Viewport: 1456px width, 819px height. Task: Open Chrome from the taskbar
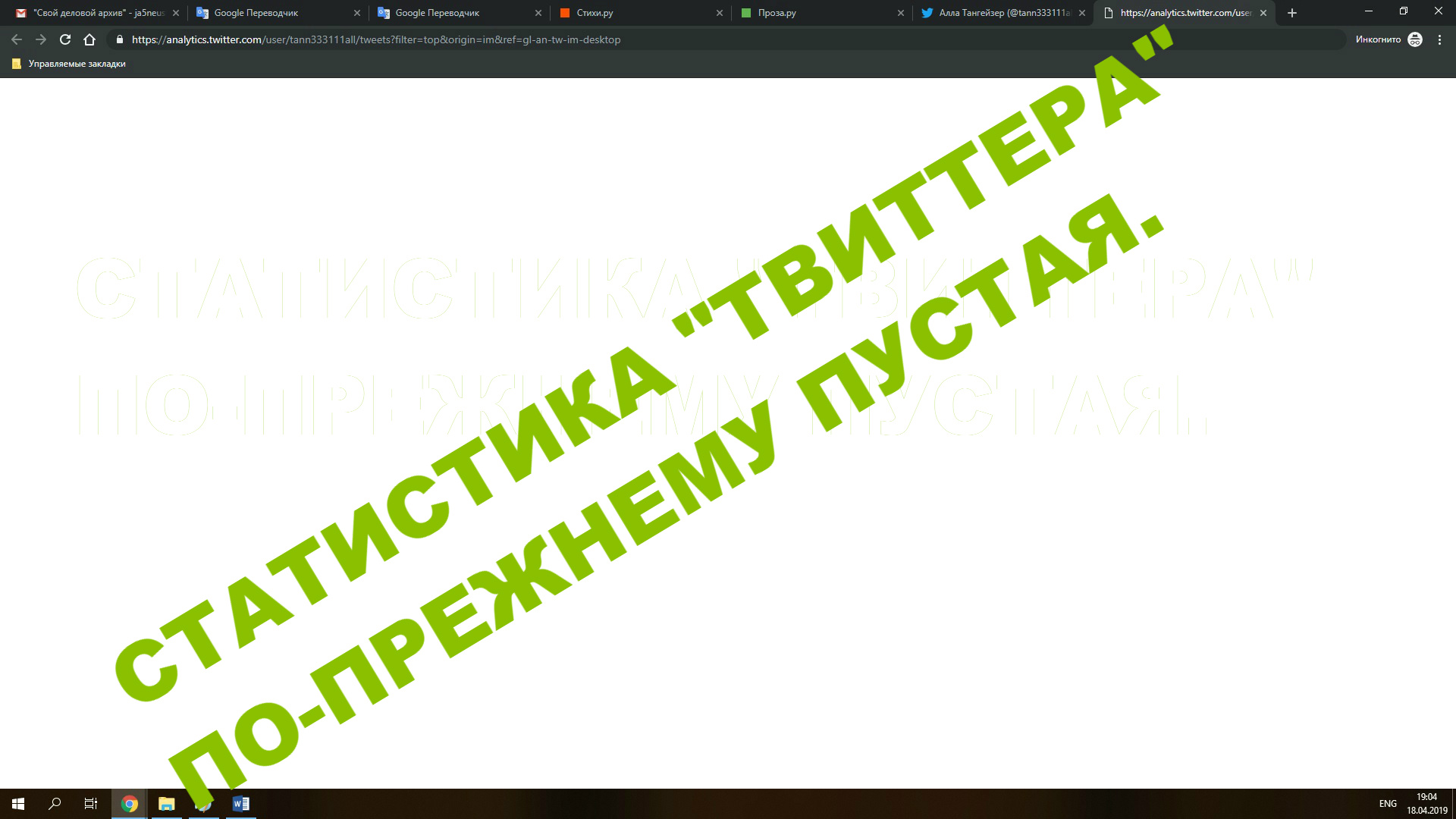click(x=130, y=804)
